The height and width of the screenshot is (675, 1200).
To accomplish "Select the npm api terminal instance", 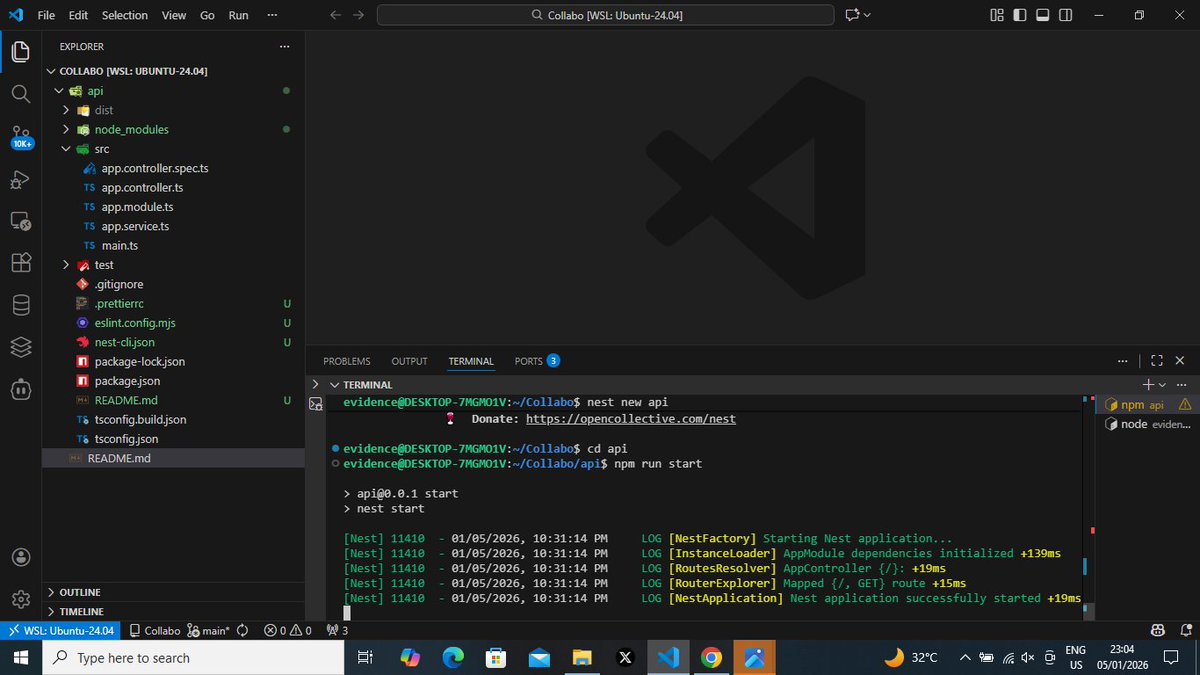I will click(1147, 405).
